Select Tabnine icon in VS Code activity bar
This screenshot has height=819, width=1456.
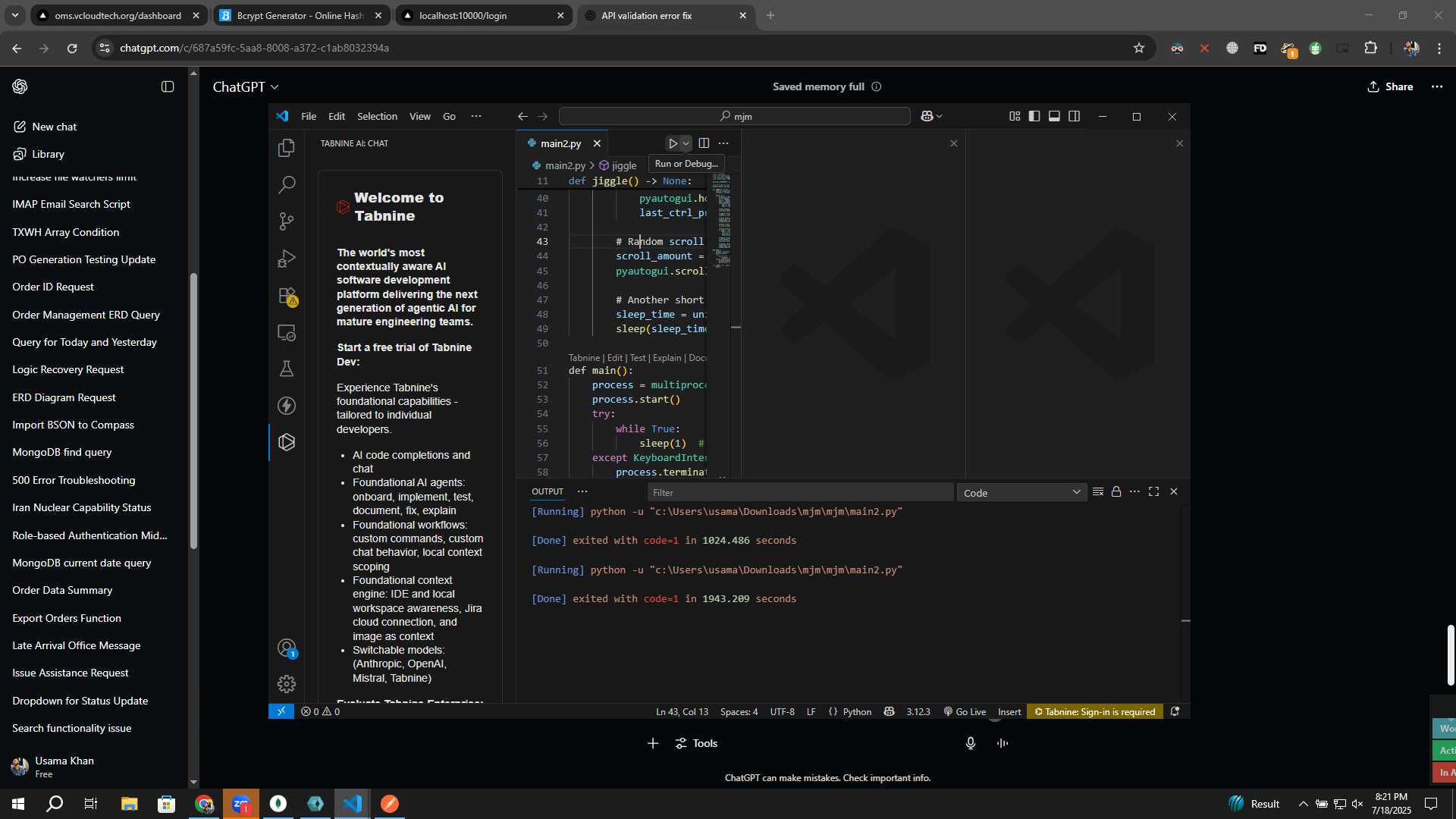coord(287,442)
